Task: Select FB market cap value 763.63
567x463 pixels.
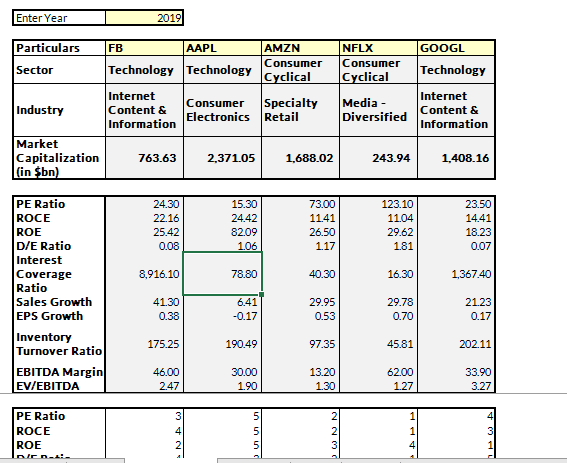Action: [x=144, y=158]
